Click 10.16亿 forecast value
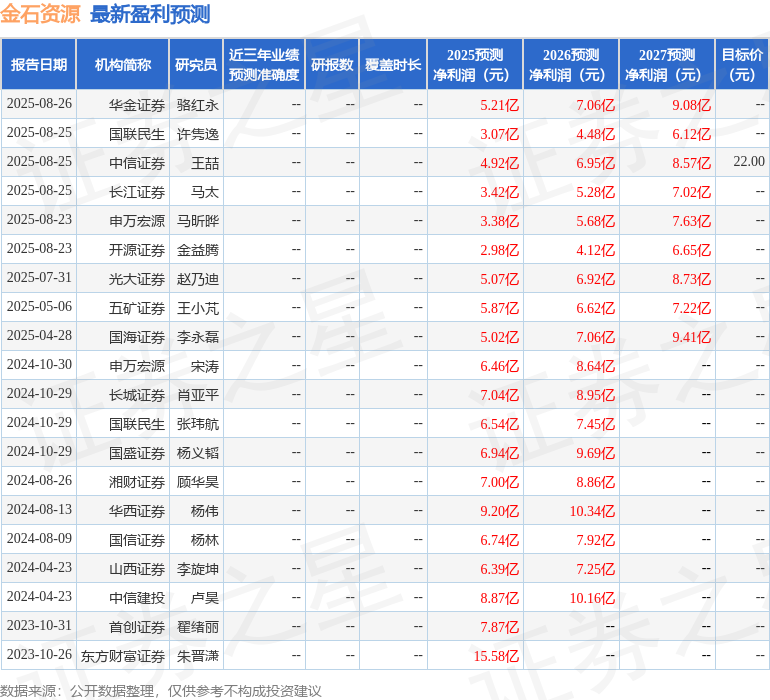The image size is (770, 700). point(592,598)
